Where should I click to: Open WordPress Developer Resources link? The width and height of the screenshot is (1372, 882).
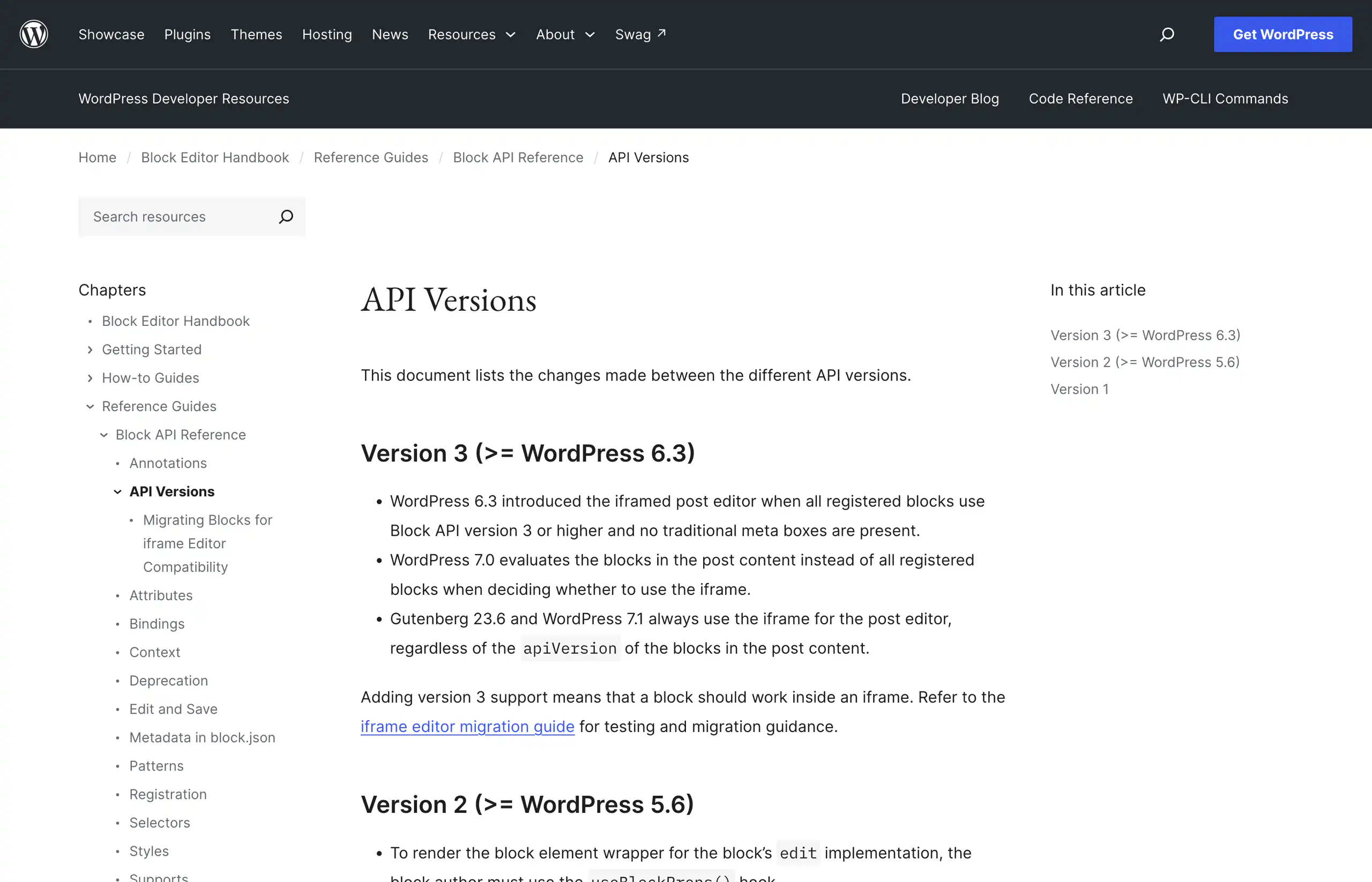[x=184, y=99]
